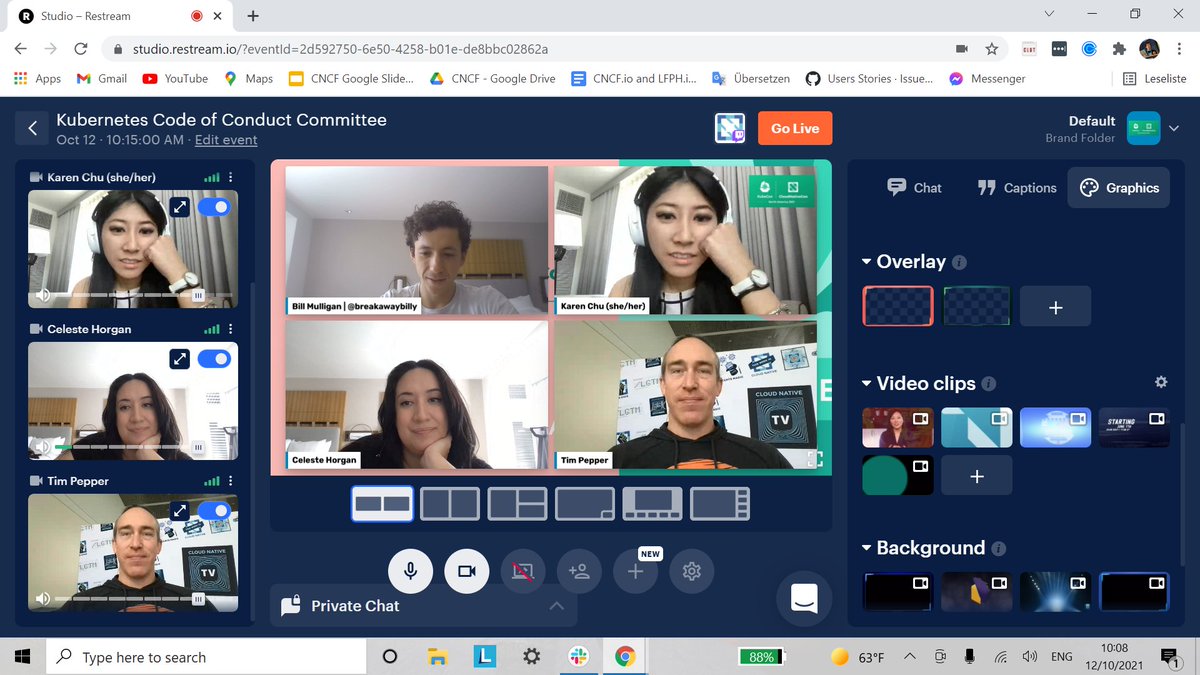The width and height of the screenshot is (1200, 675).
Task: Click Tim Pepper's speaker volume icon
Action: pyautogui.click(x=42, y=599)
